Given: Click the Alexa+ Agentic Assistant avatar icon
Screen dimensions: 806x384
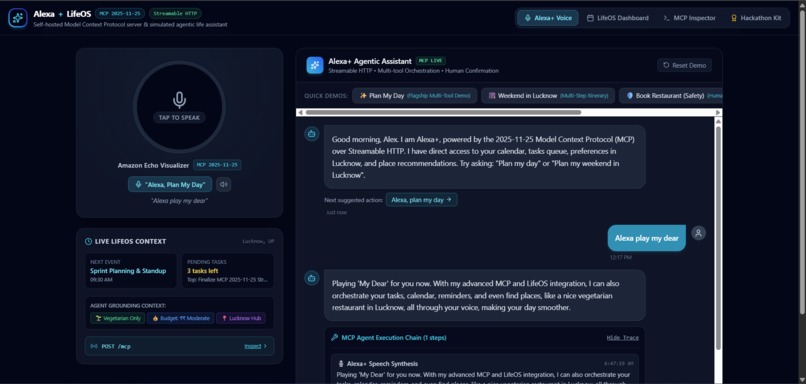Looking at the screenshot, I should pyautogui.click(x=315, y=65).
